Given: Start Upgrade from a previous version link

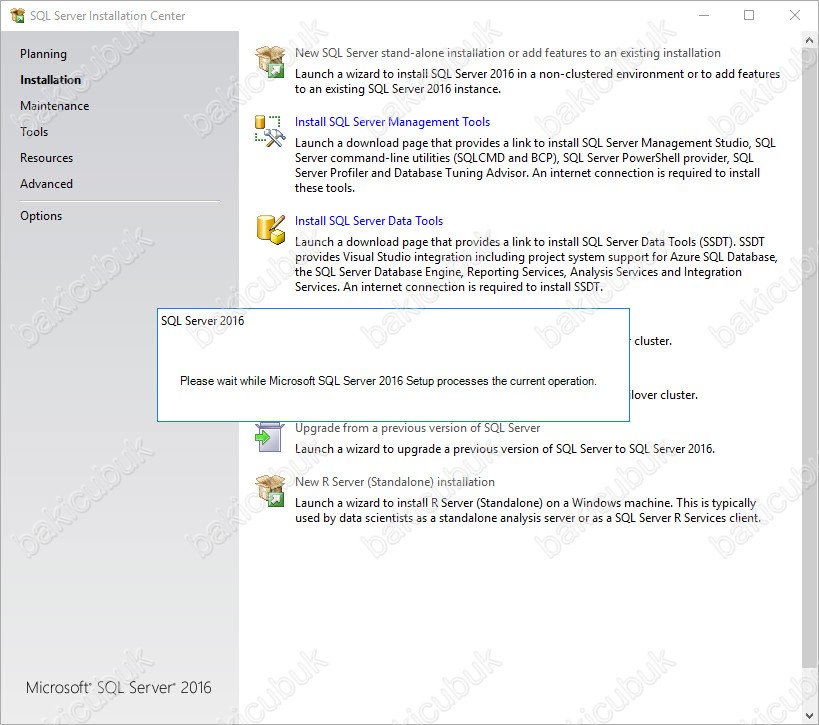Looking at the screenshot, I should point(417,428).
